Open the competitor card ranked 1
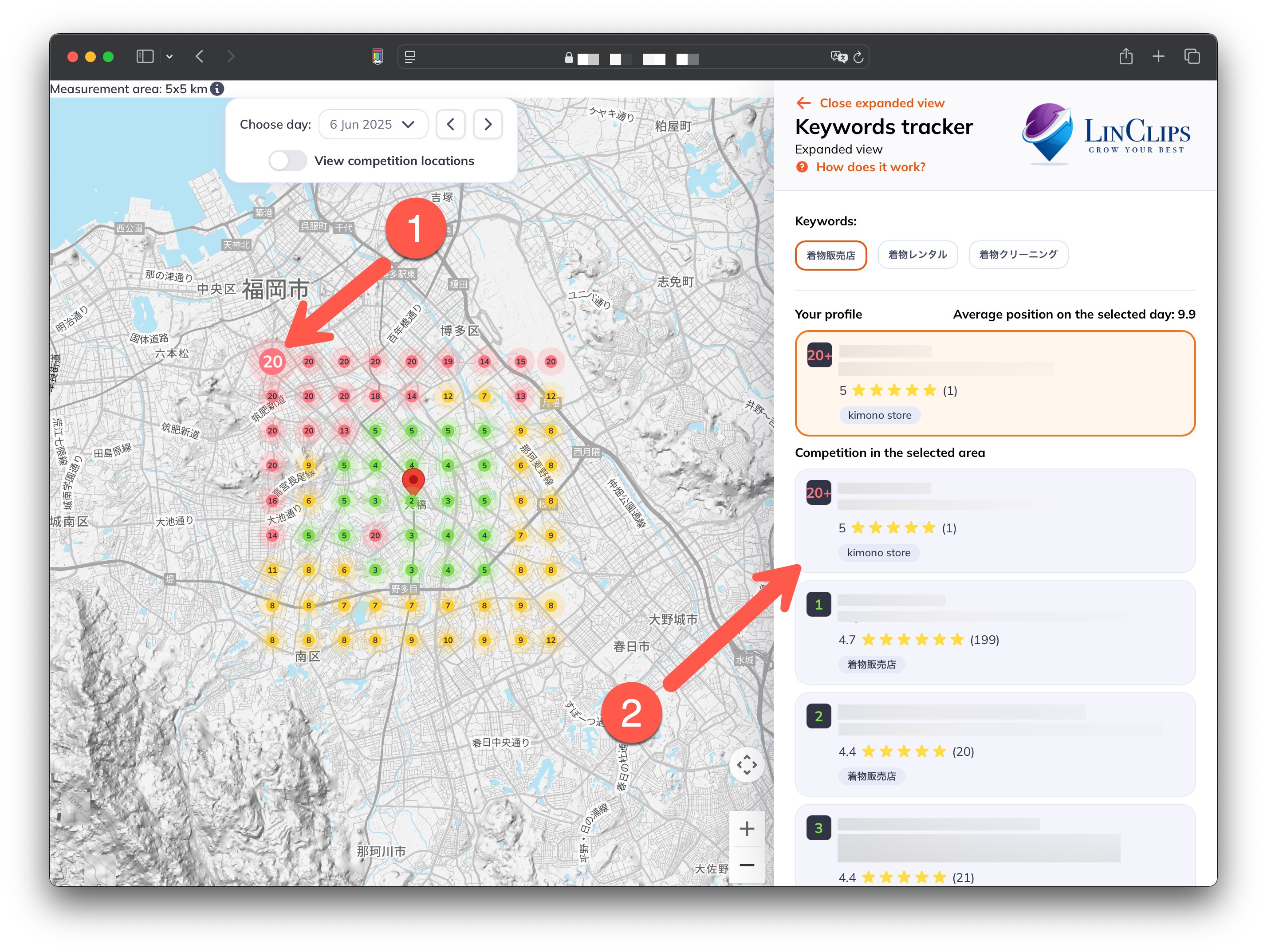Screen dimensions: 1267x952 [x=995, y=633]
